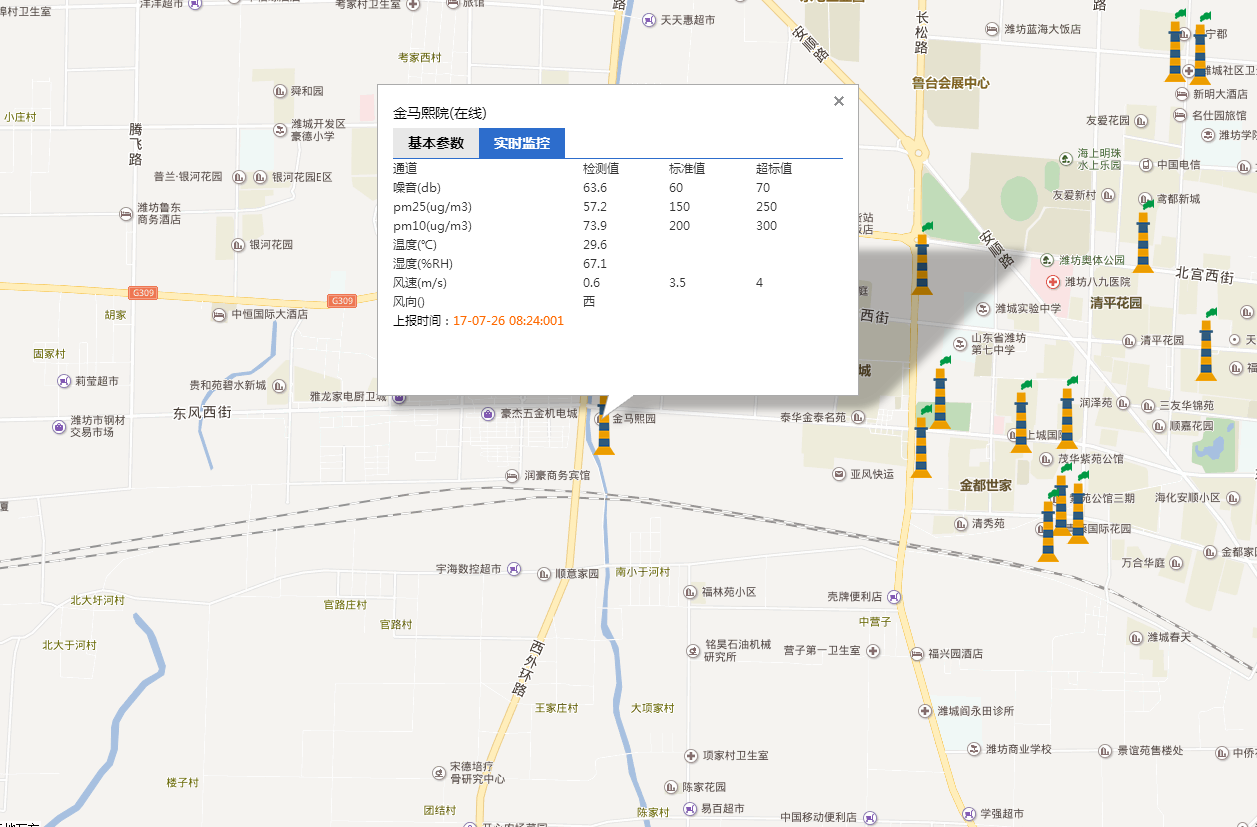Select the tower marker on 安顺路 near 鲁台会展中心
The width and height of the screenshot is (1257, 827).
click(x=922, y=263)
